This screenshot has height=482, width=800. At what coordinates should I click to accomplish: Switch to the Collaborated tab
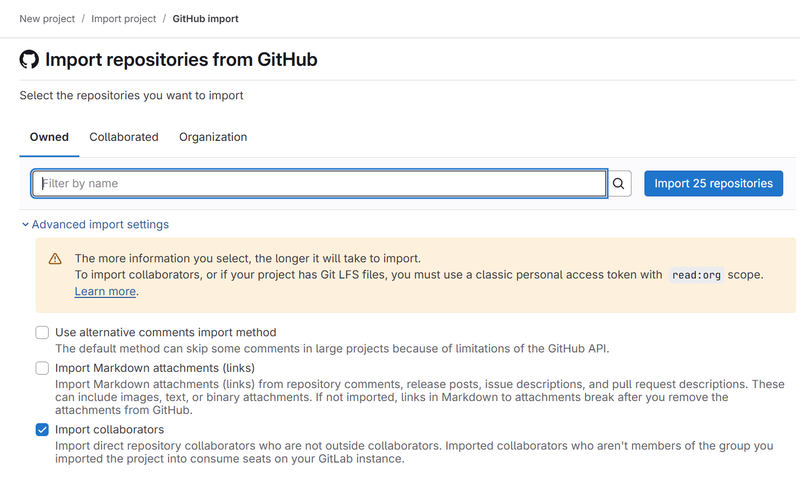[x=124, y=137]
